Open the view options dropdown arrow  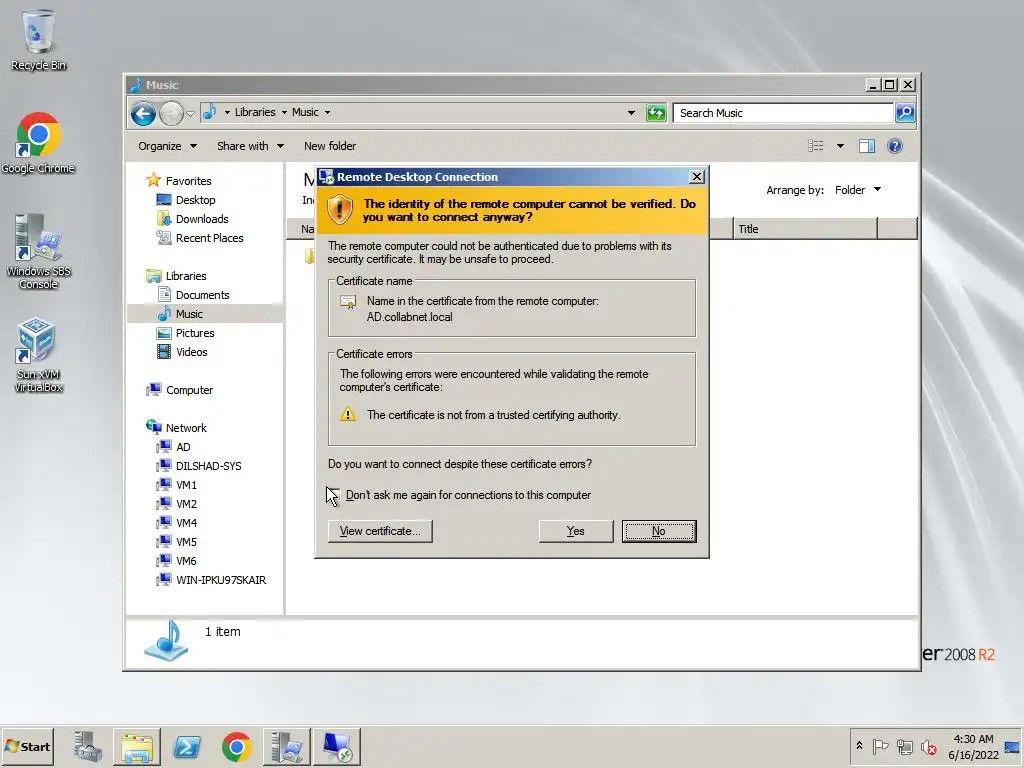(840, 146)
